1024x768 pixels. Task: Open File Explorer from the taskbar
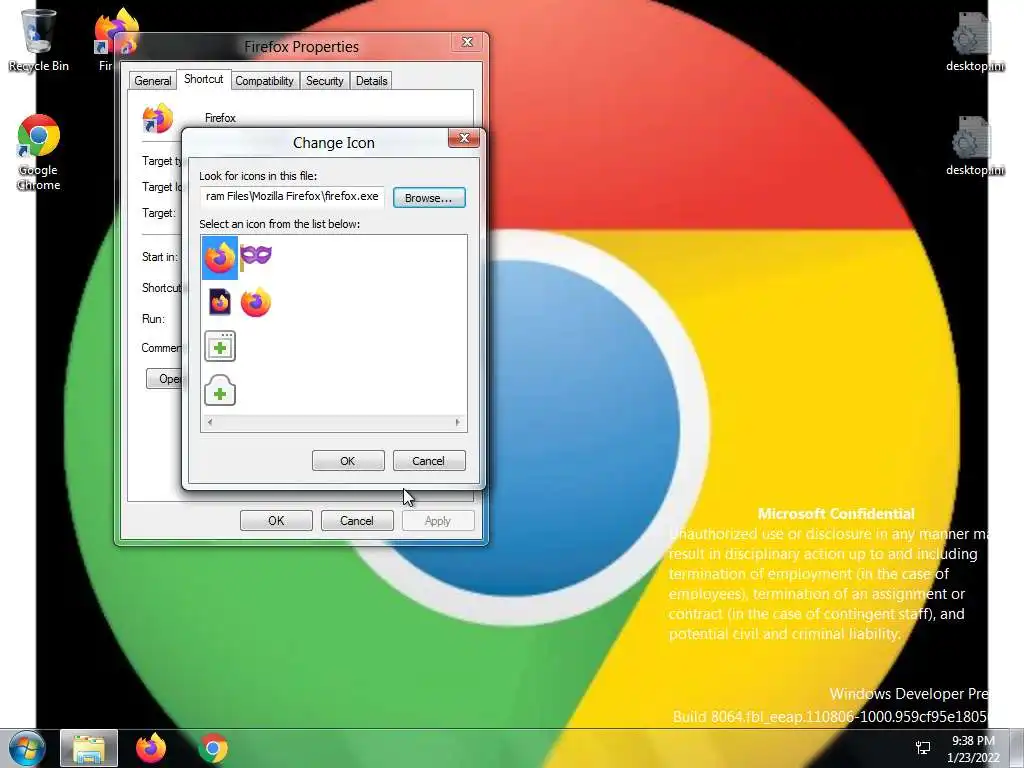[89, 748]
